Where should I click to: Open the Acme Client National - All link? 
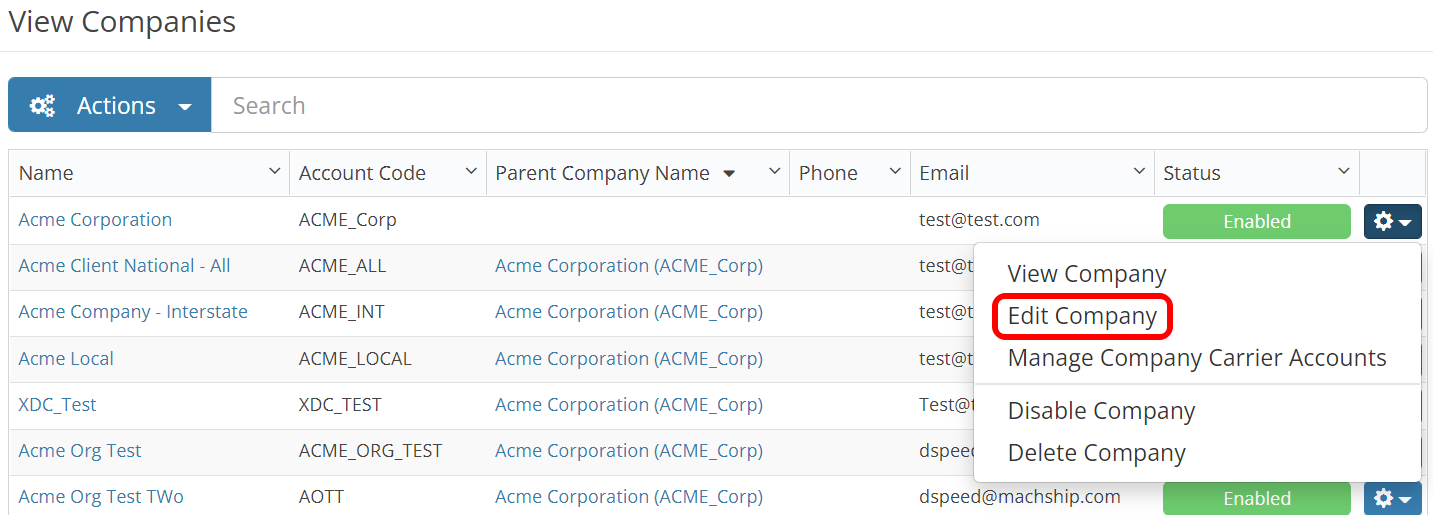pyautogui.click(x=124, y=266)
